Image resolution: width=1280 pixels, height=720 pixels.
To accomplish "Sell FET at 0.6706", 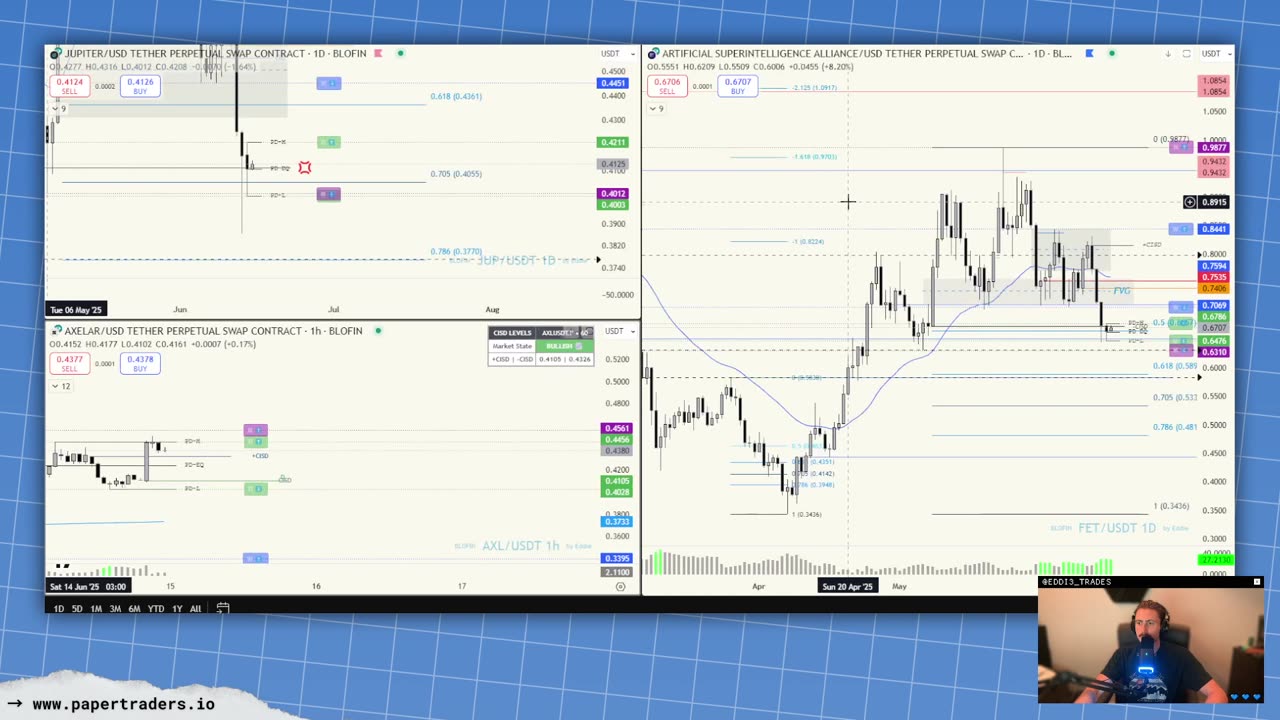I will [667, 86].
